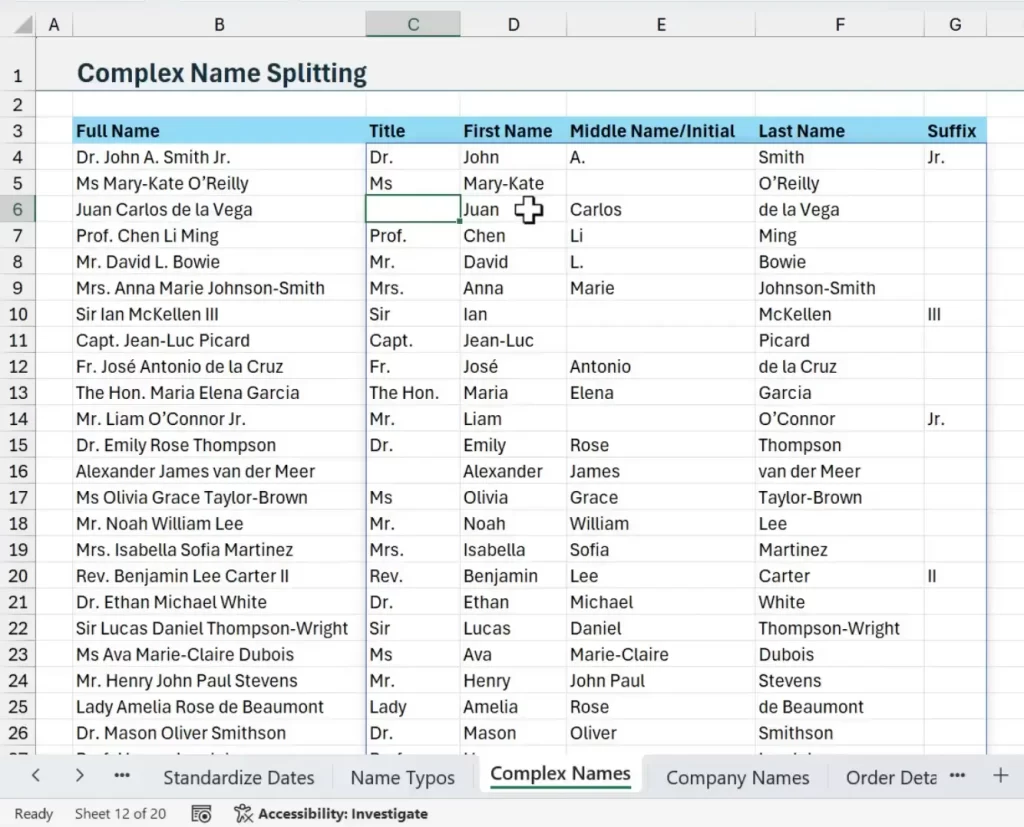Open the Order Details sheet tab
This screenshot has width=1024, height=827.
[x=890, y=777]
